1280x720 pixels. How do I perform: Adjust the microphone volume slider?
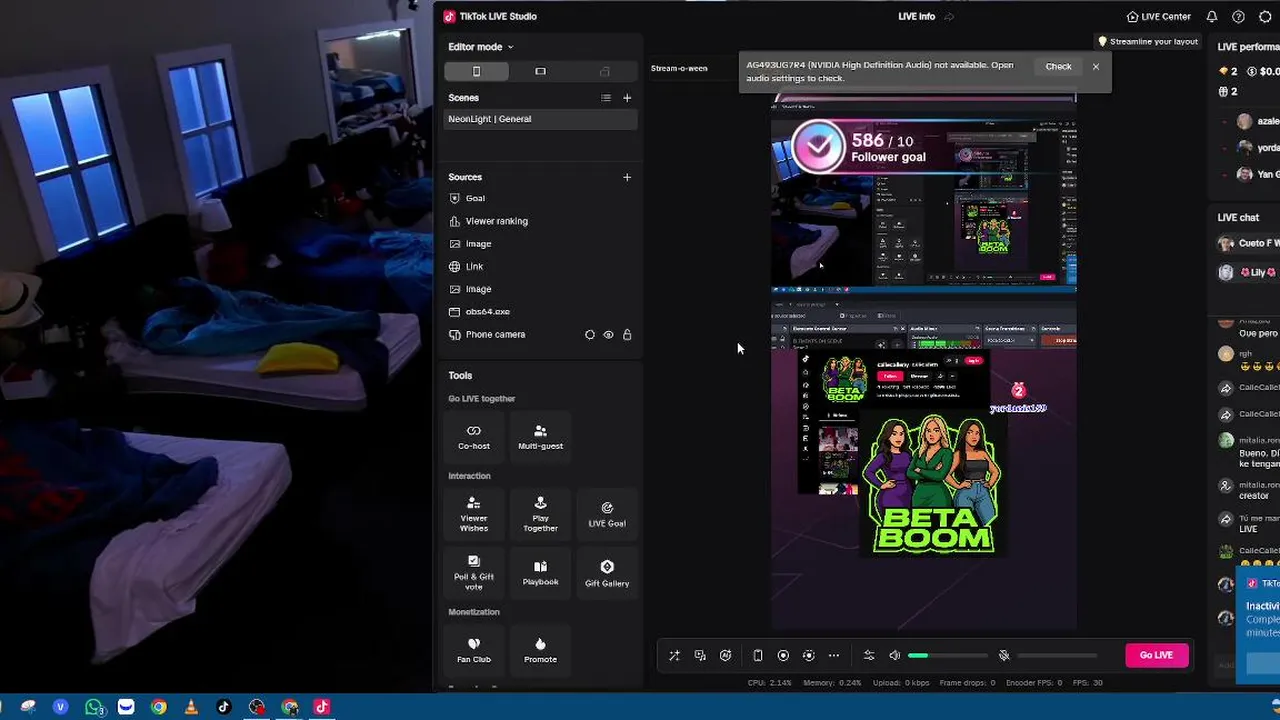(1057, 656)
